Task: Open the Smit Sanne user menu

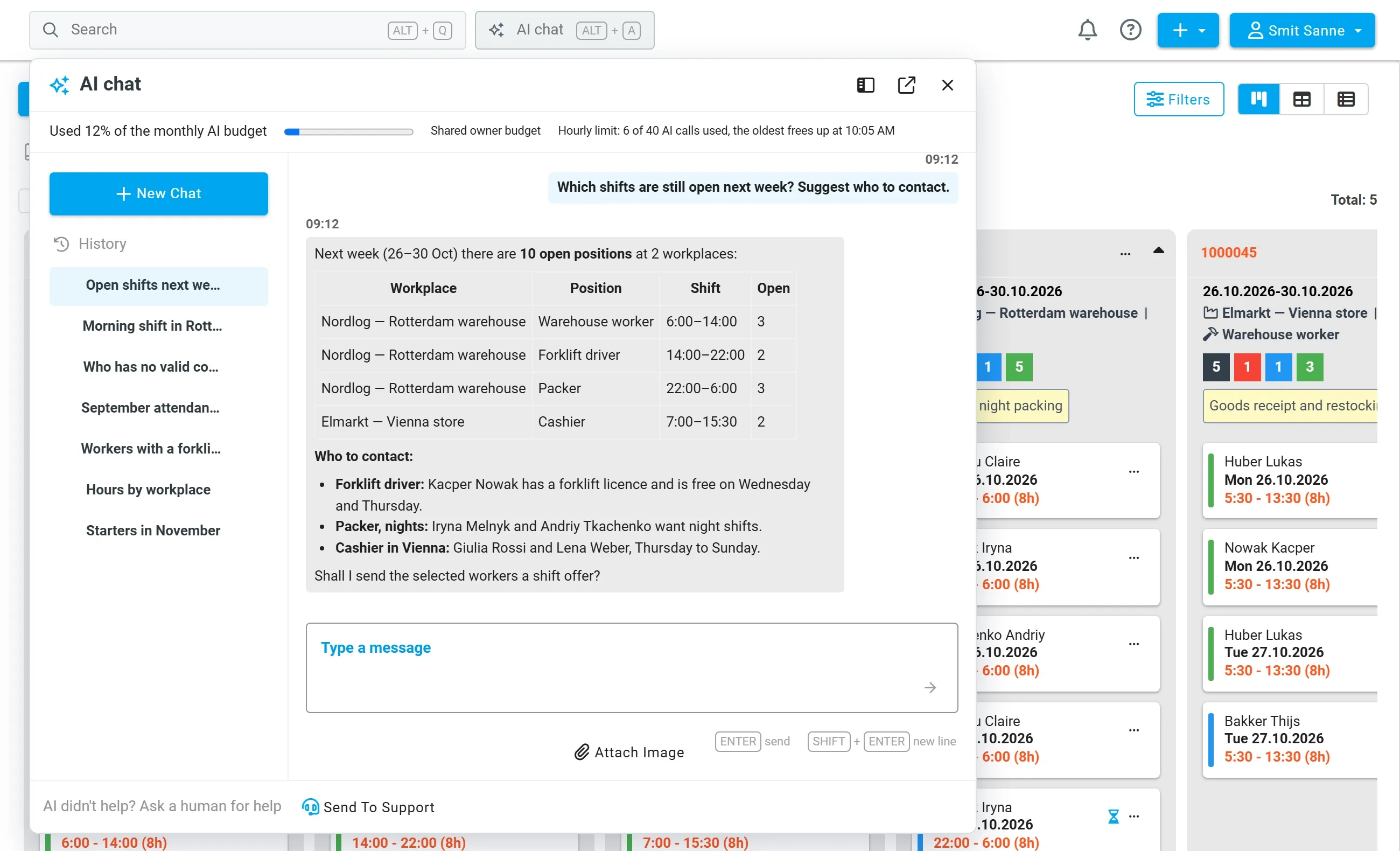Action: [x=1301, y=30]
